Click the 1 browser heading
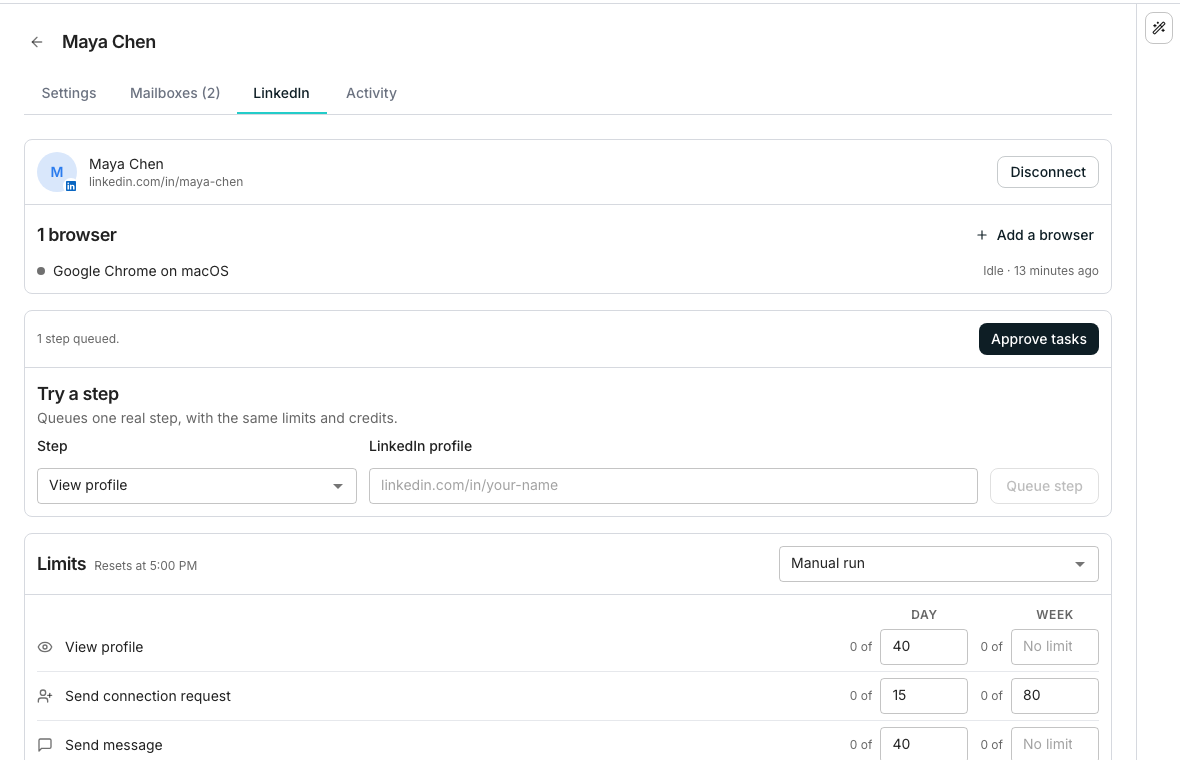This screenshot has height=760, width=1180. tap(77, 236)
